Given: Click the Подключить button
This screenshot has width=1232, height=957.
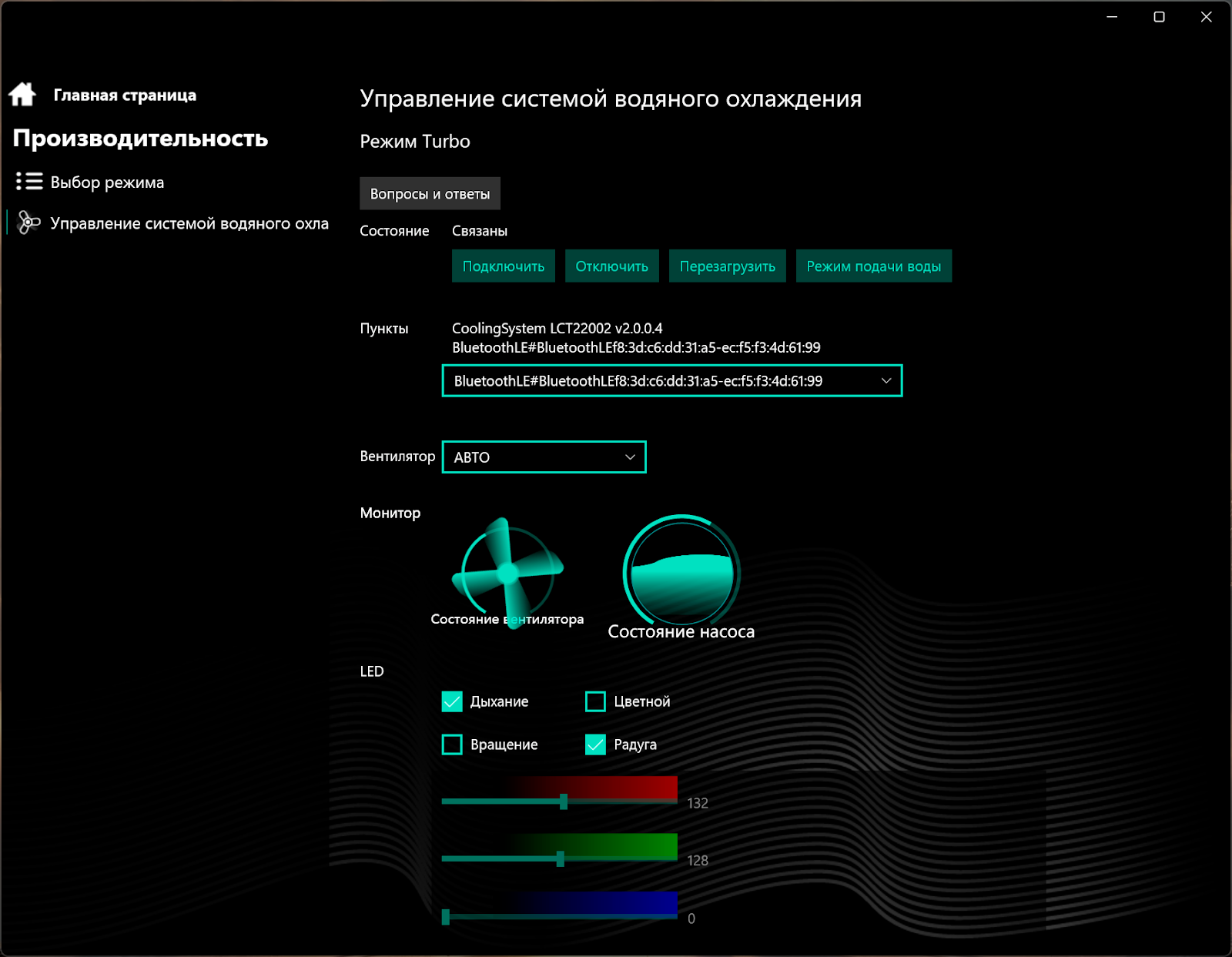Looking at the screenshot, I should 504,266.
